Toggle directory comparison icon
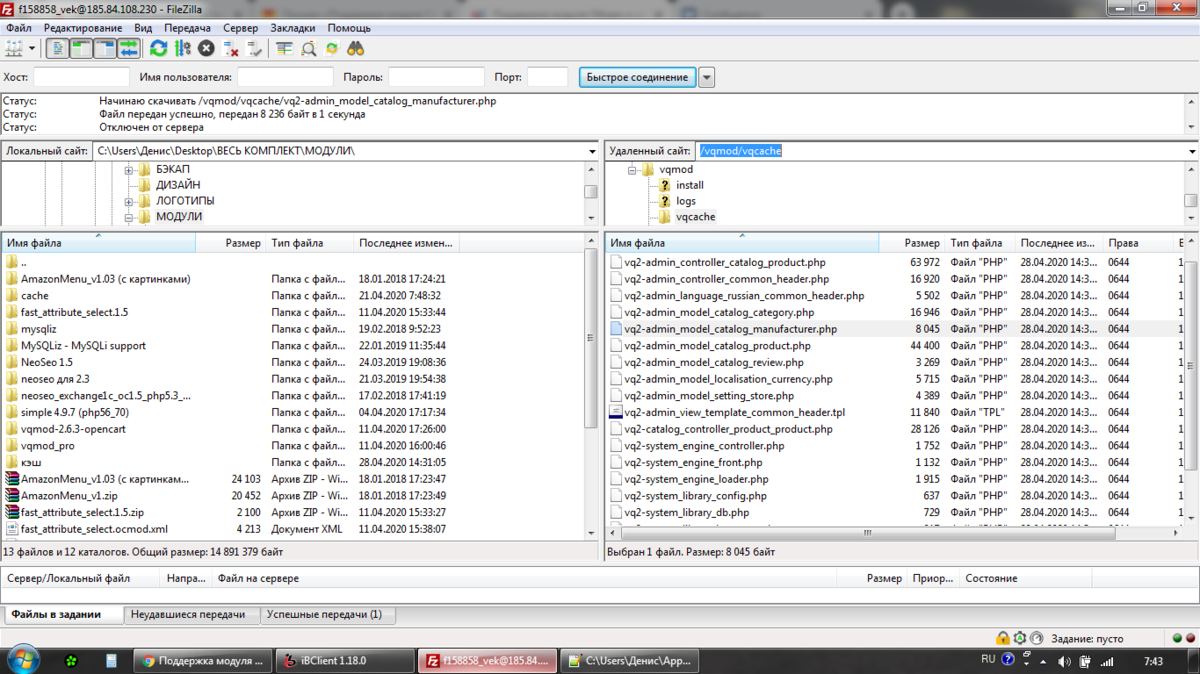1200x674 pixels. tap(309, 48)
